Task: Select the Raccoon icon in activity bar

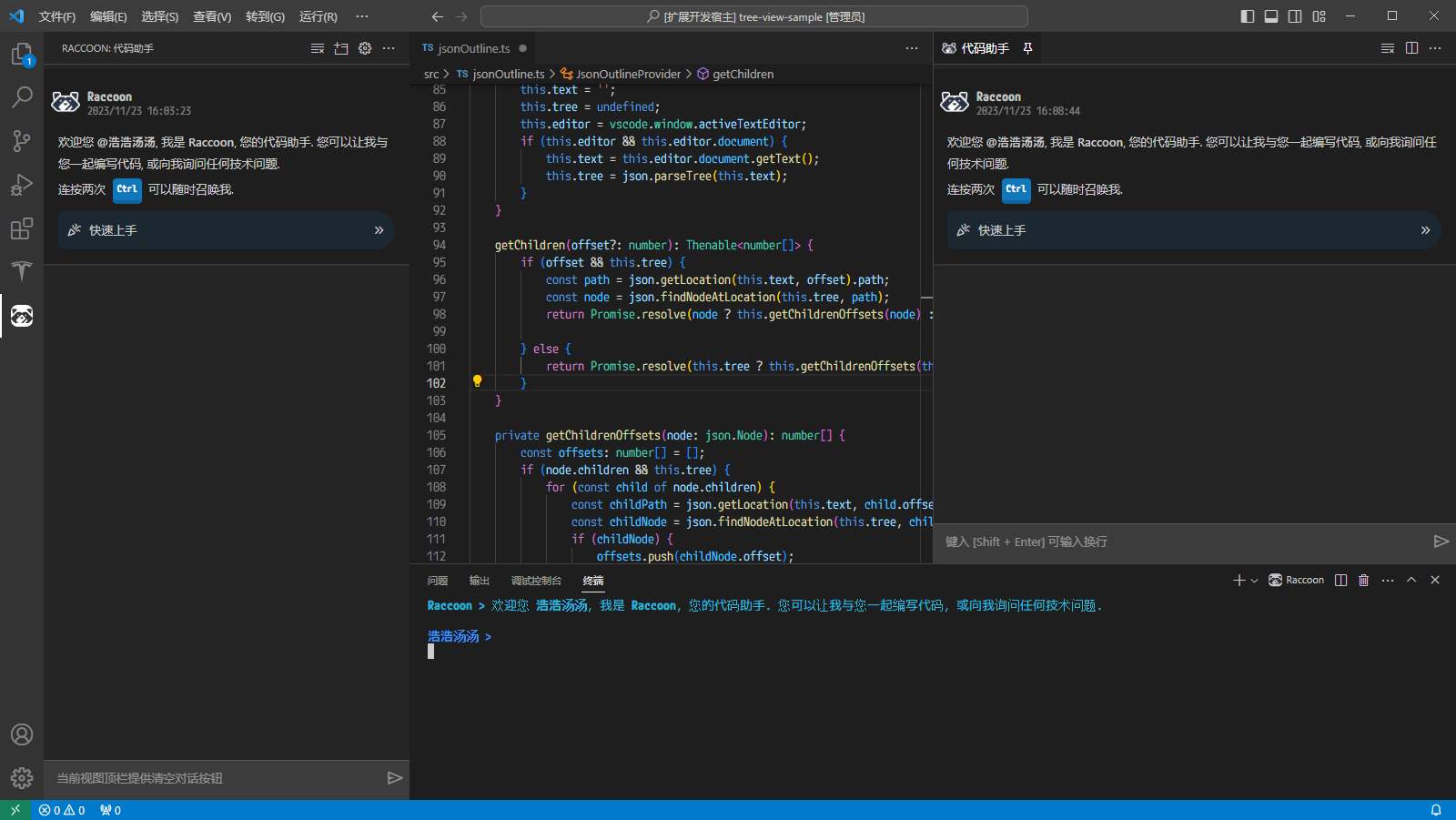Action: pos(21,316)
